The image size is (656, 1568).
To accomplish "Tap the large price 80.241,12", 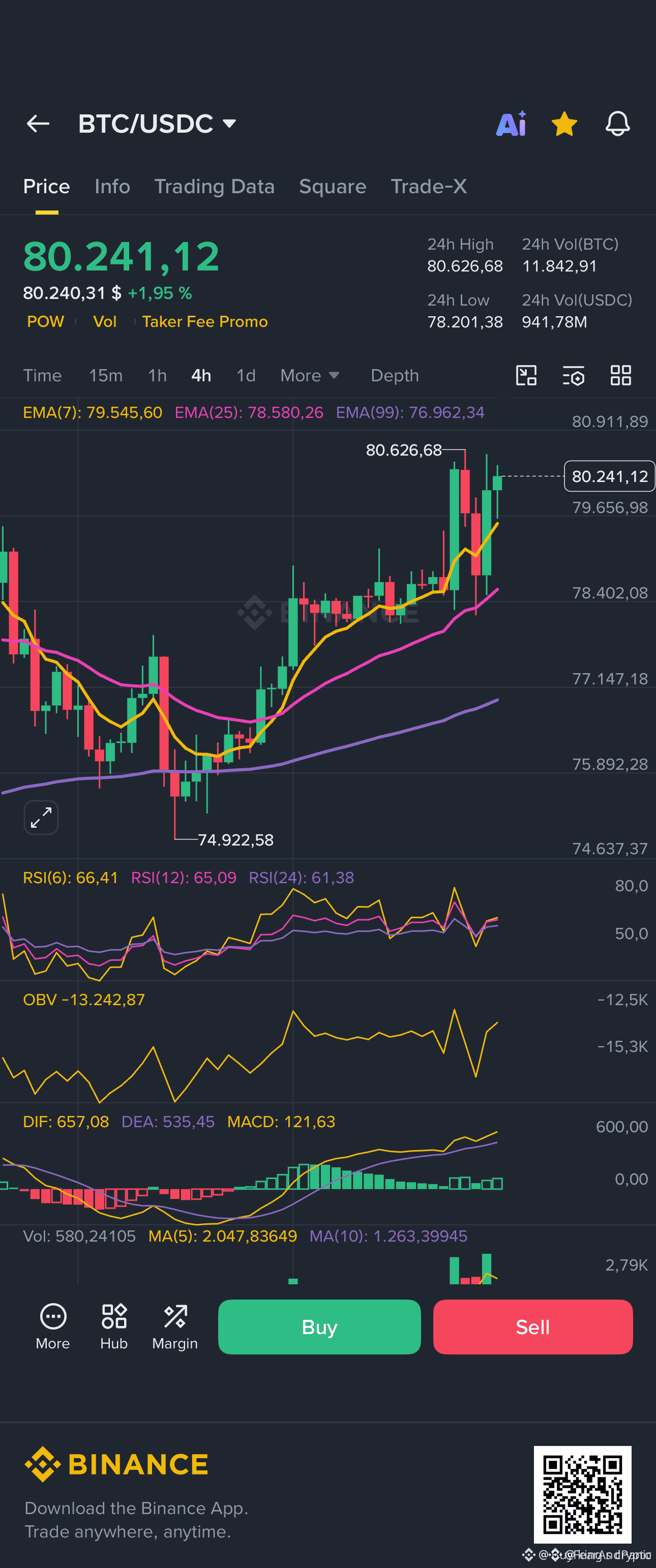I will [121, 256].
